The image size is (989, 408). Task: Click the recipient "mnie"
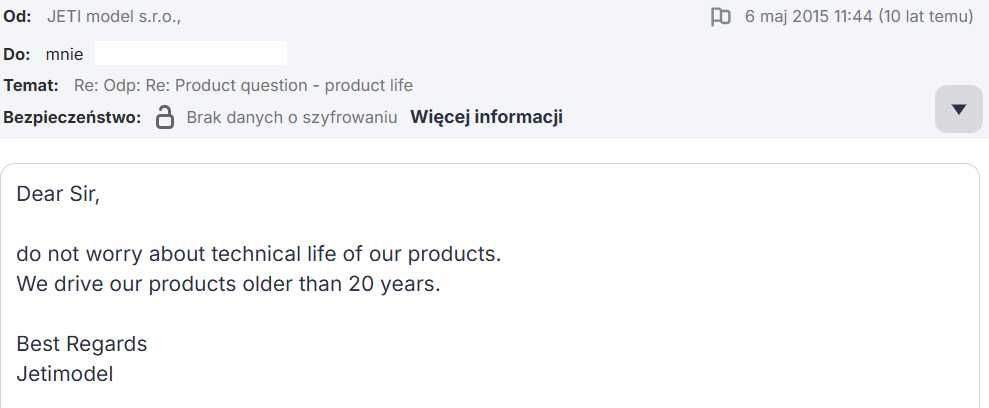(x=64, y=53)
